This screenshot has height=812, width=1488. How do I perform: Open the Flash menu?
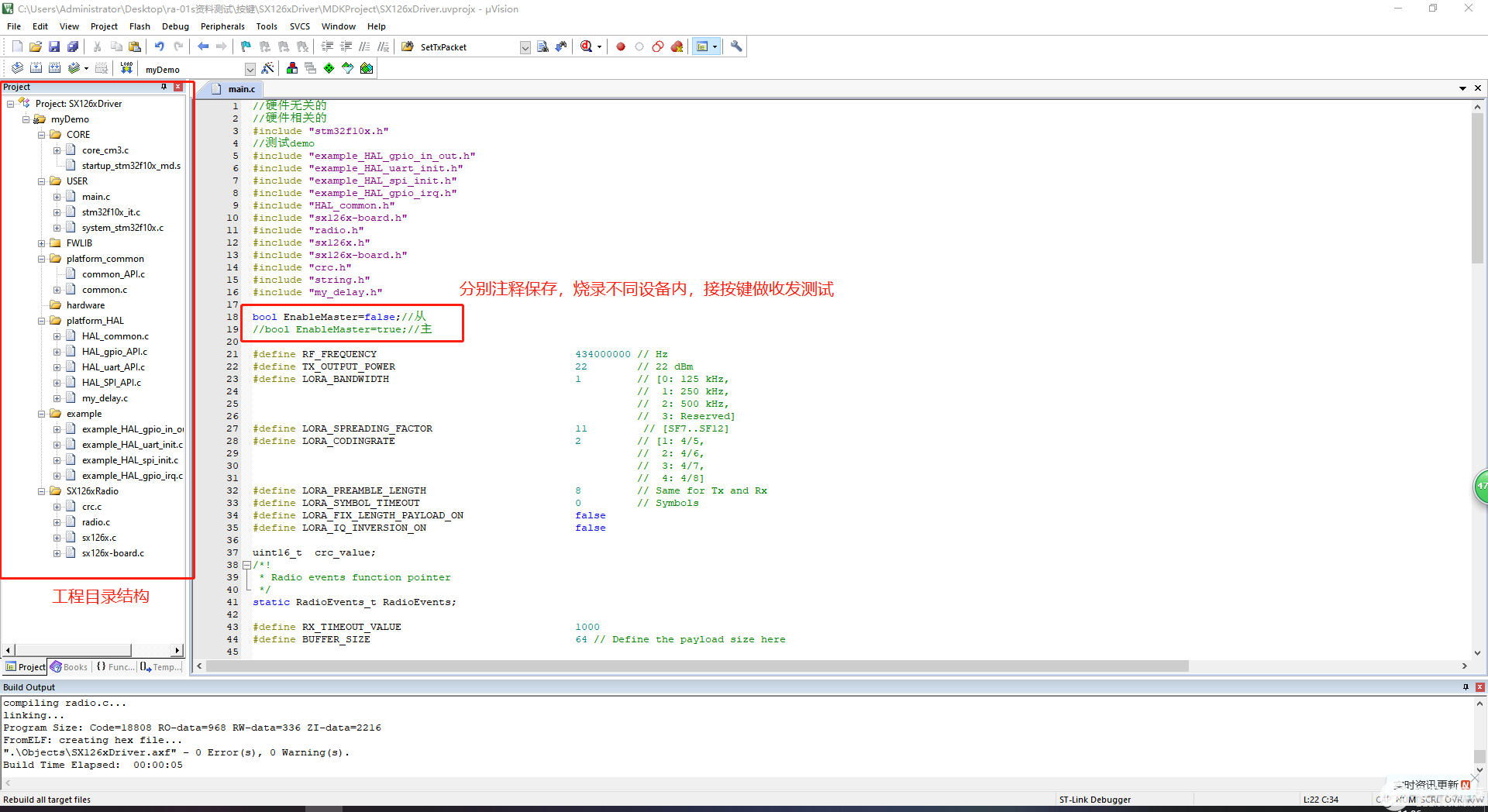(x=139, y=26)
